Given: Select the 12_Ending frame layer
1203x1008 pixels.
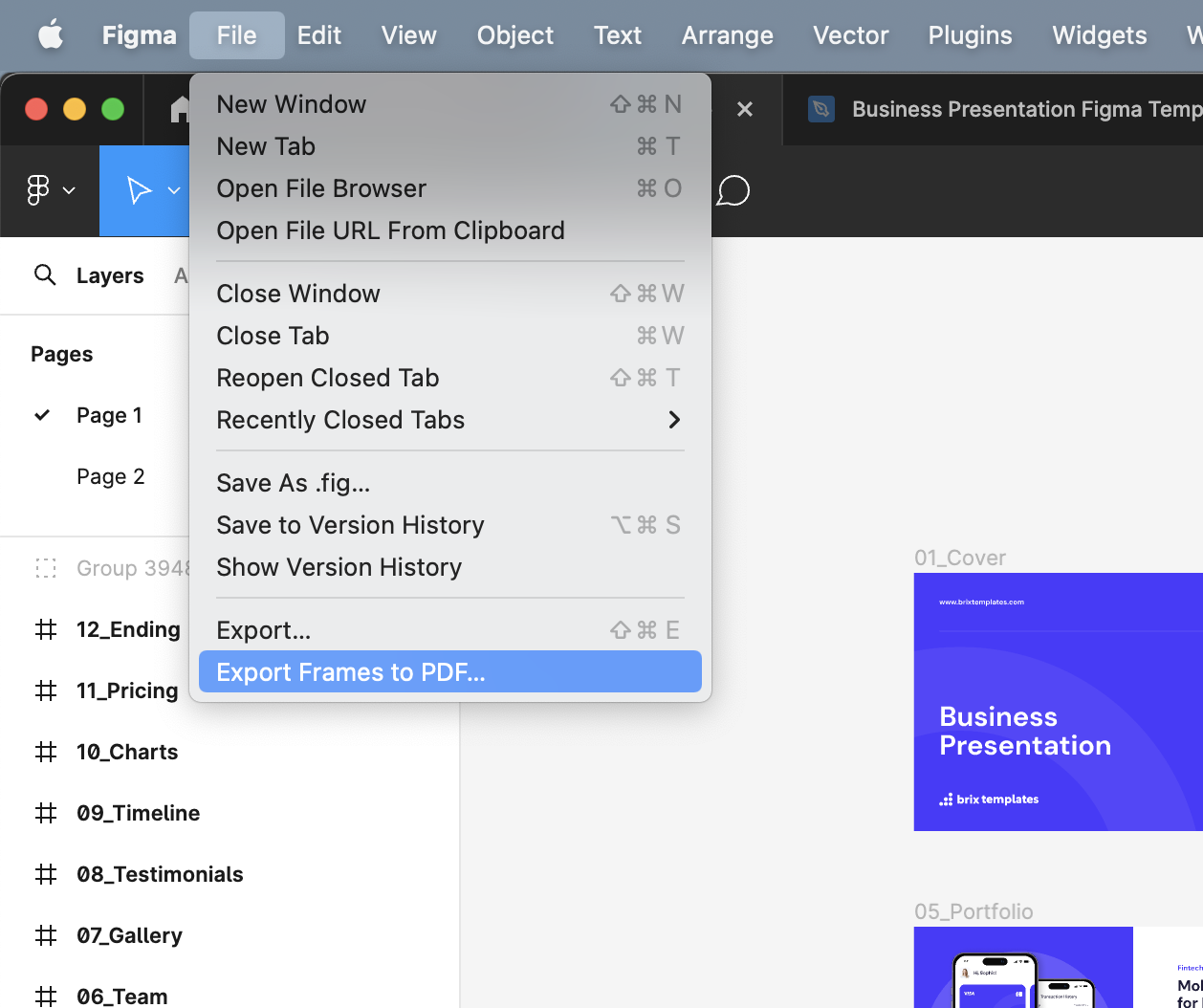Looking at the screenshot, I should coord(128,629).
